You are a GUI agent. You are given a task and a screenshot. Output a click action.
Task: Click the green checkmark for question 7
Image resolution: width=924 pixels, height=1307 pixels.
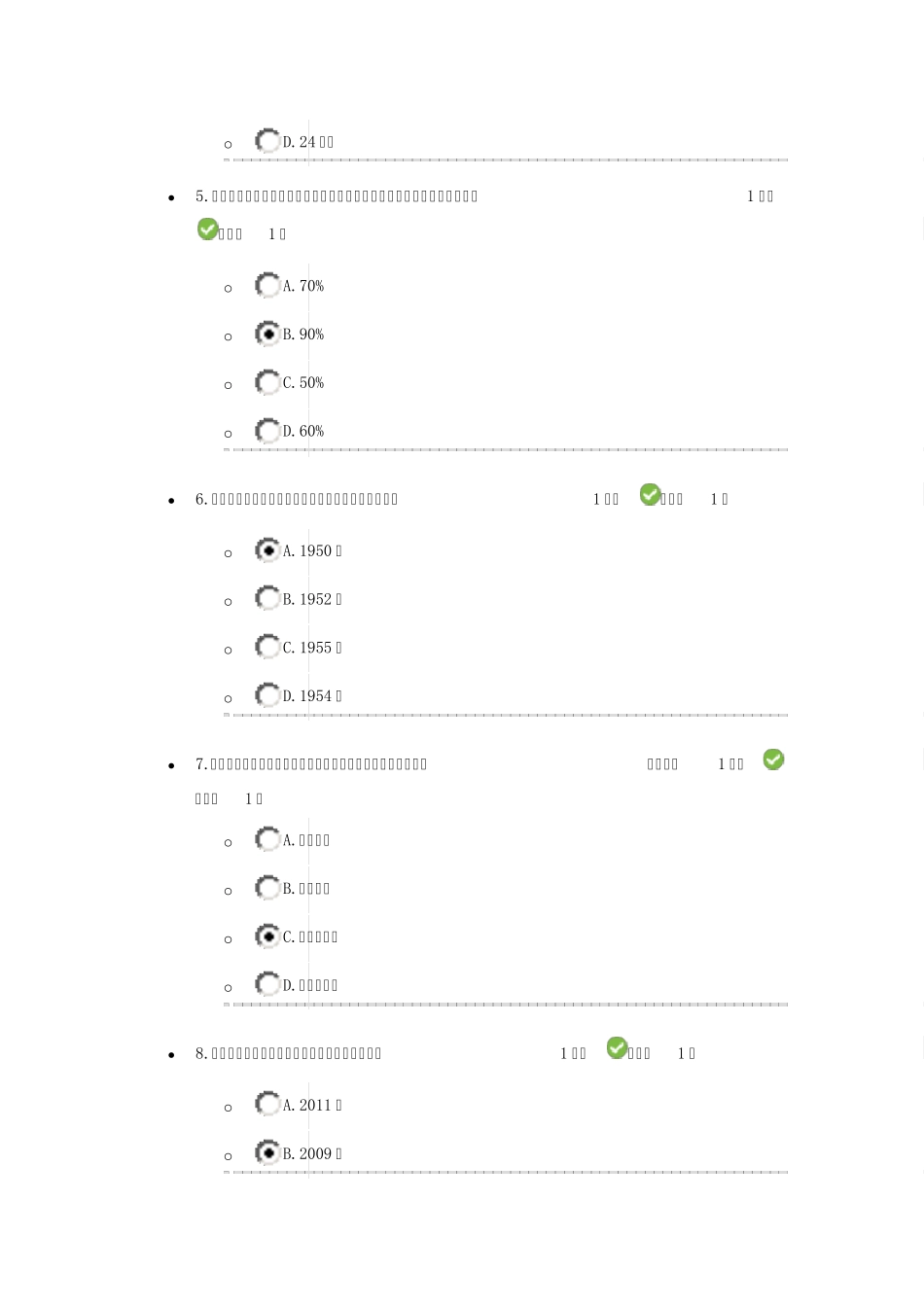pos(774,759)
